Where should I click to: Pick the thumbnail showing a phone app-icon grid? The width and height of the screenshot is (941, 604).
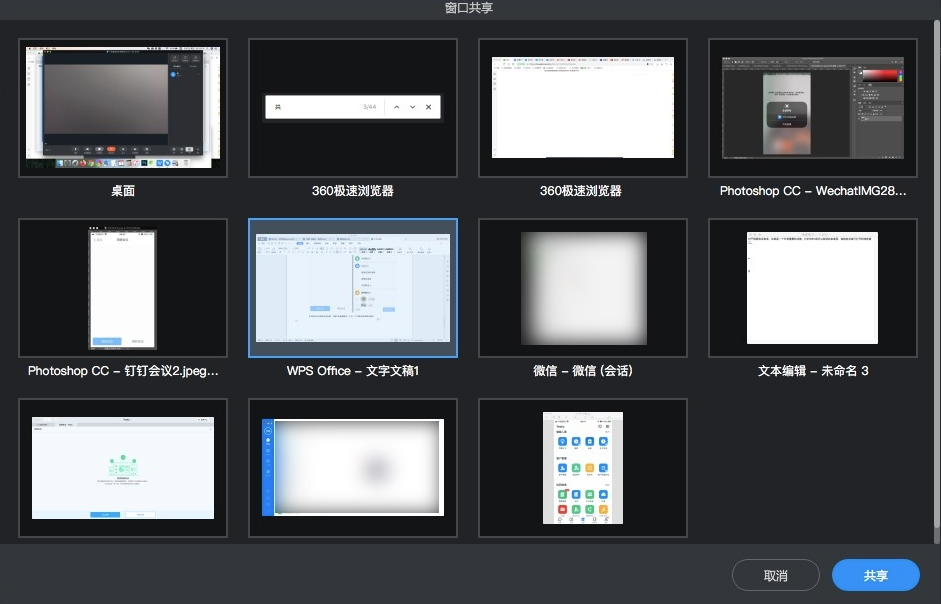coord(583,468)
